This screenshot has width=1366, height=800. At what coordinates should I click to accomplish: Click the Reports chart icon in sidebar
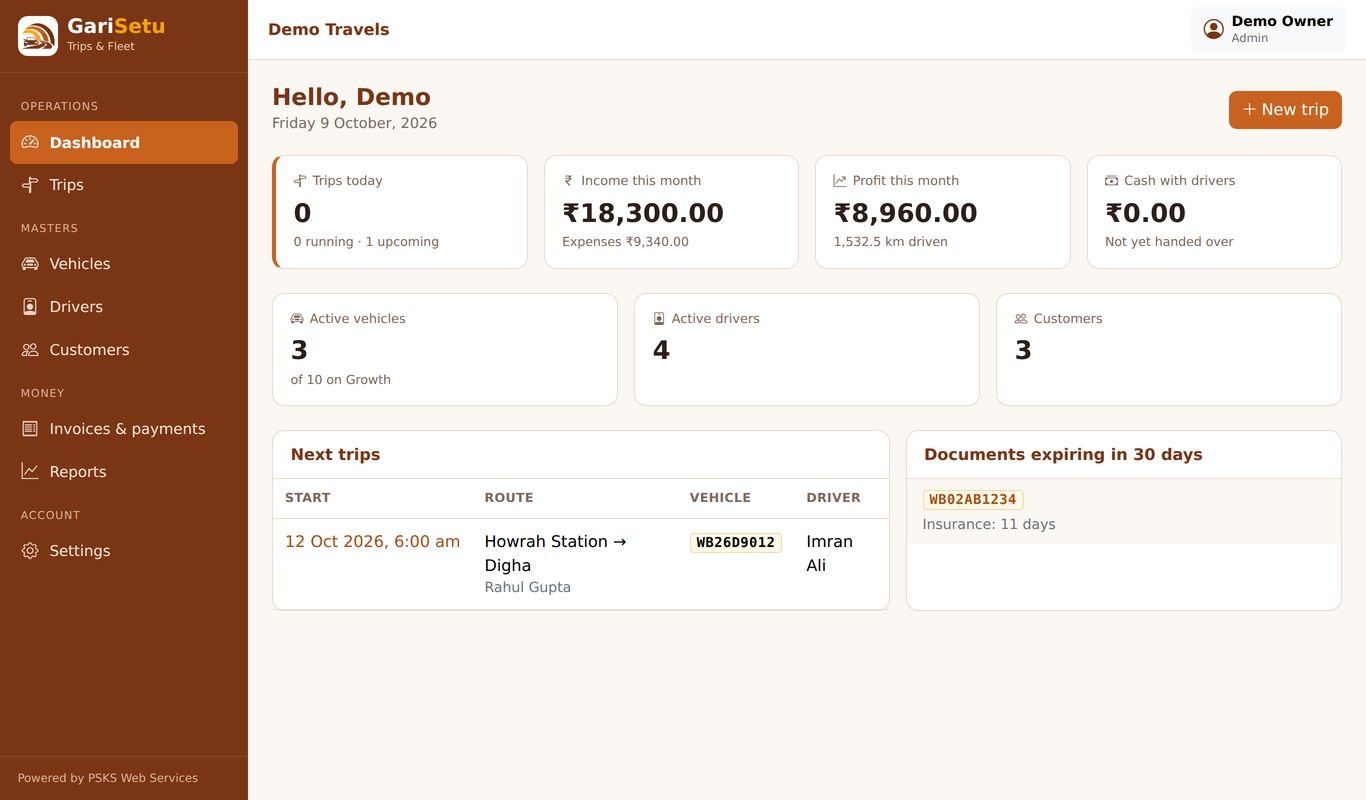30,471
